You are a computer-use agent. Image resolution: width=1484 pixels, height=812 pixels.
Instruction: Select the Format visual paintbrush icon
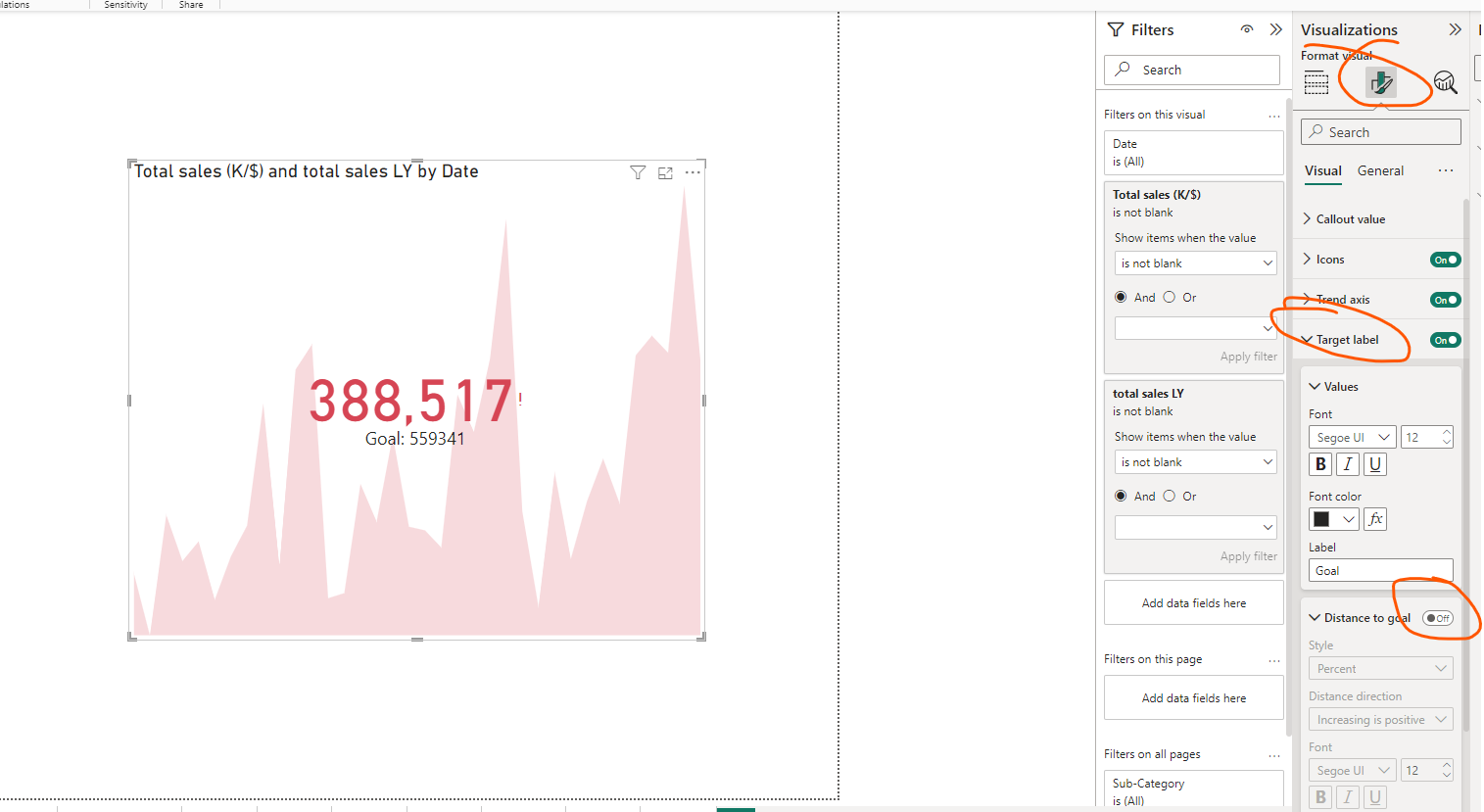(1381, 83)
